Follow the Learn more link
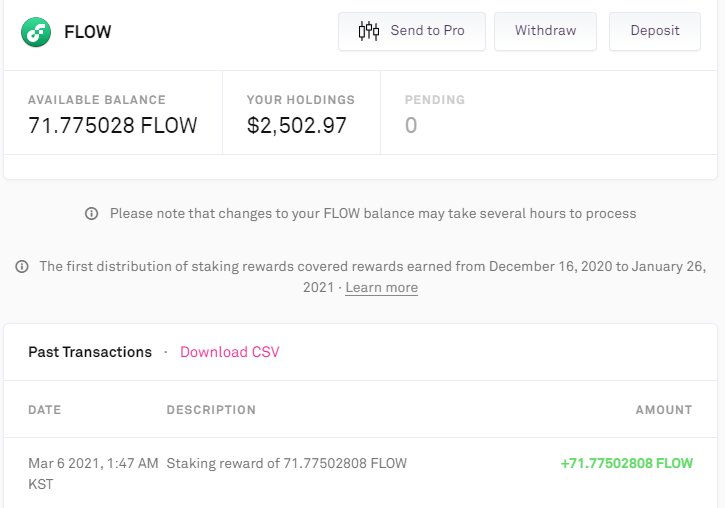Image resolution: width=725 pixels, height=508 pixels. click(x=381, y=288)
